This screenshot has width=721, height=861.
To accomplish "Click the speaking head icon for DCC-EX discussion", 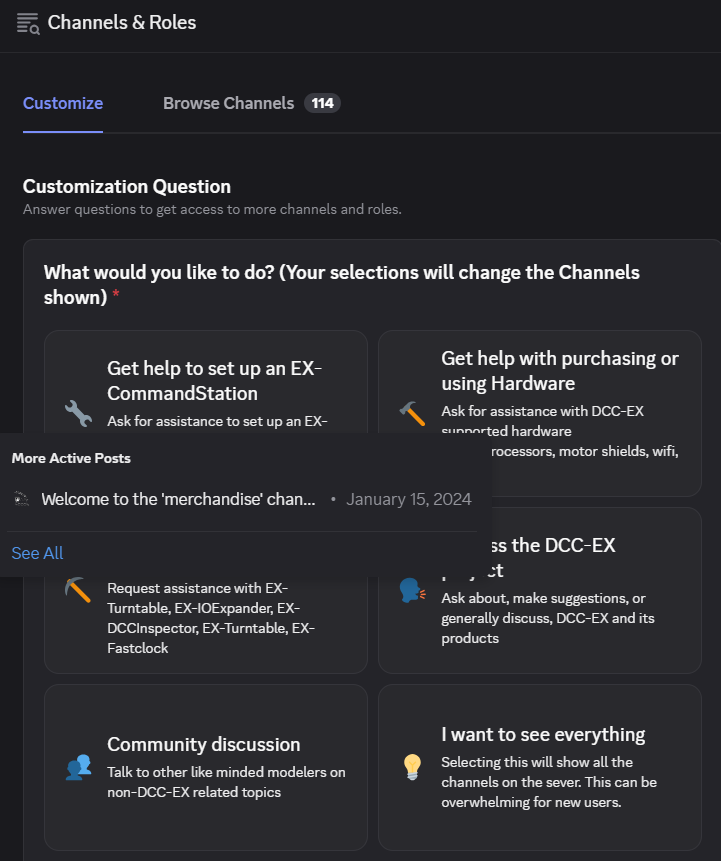I will coord(412,590).
